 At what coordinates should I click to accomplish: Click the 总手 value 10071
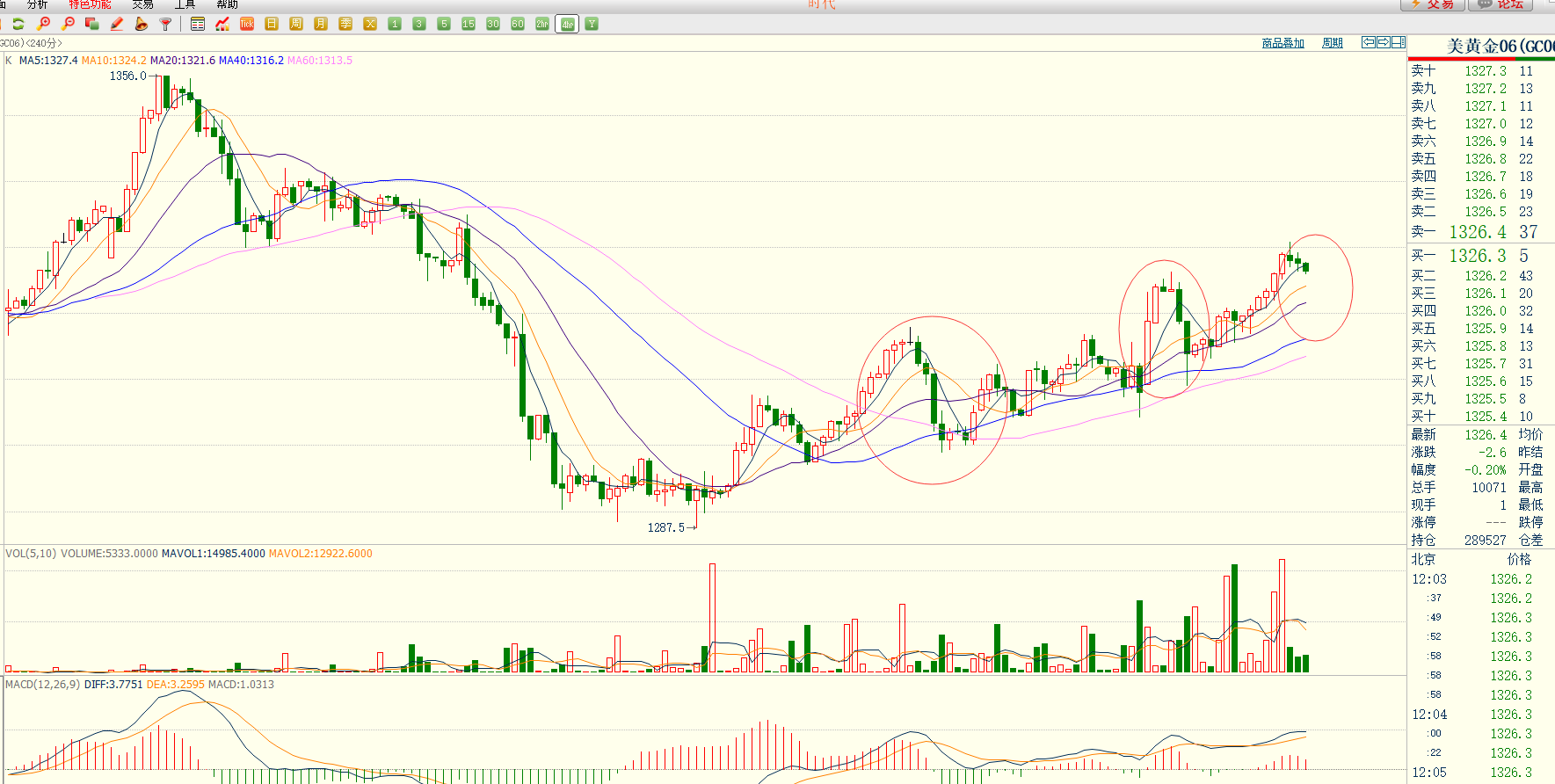[1489, 488]
